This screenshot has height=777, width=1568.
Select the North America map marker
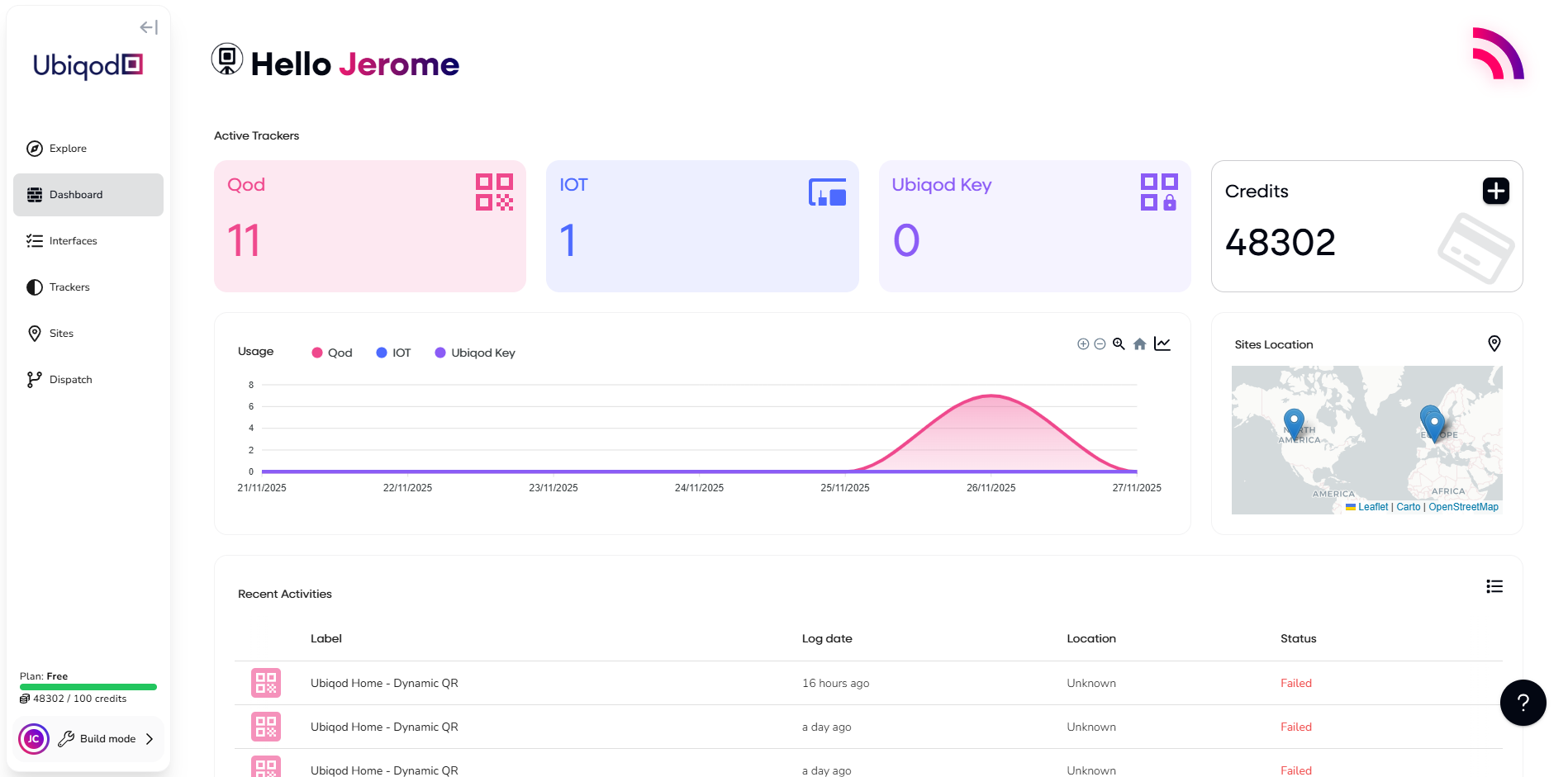tap(1294, 424)
